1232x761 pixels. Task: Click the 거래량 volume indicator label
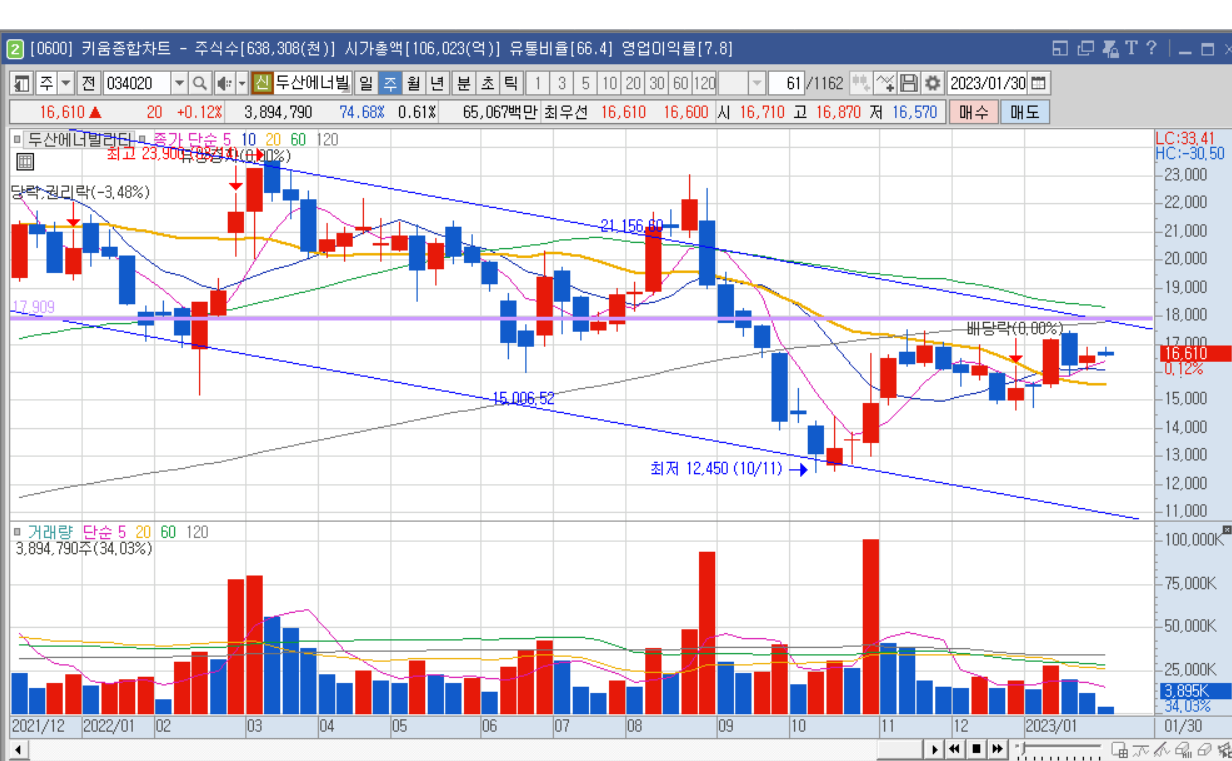click(52, 532)
